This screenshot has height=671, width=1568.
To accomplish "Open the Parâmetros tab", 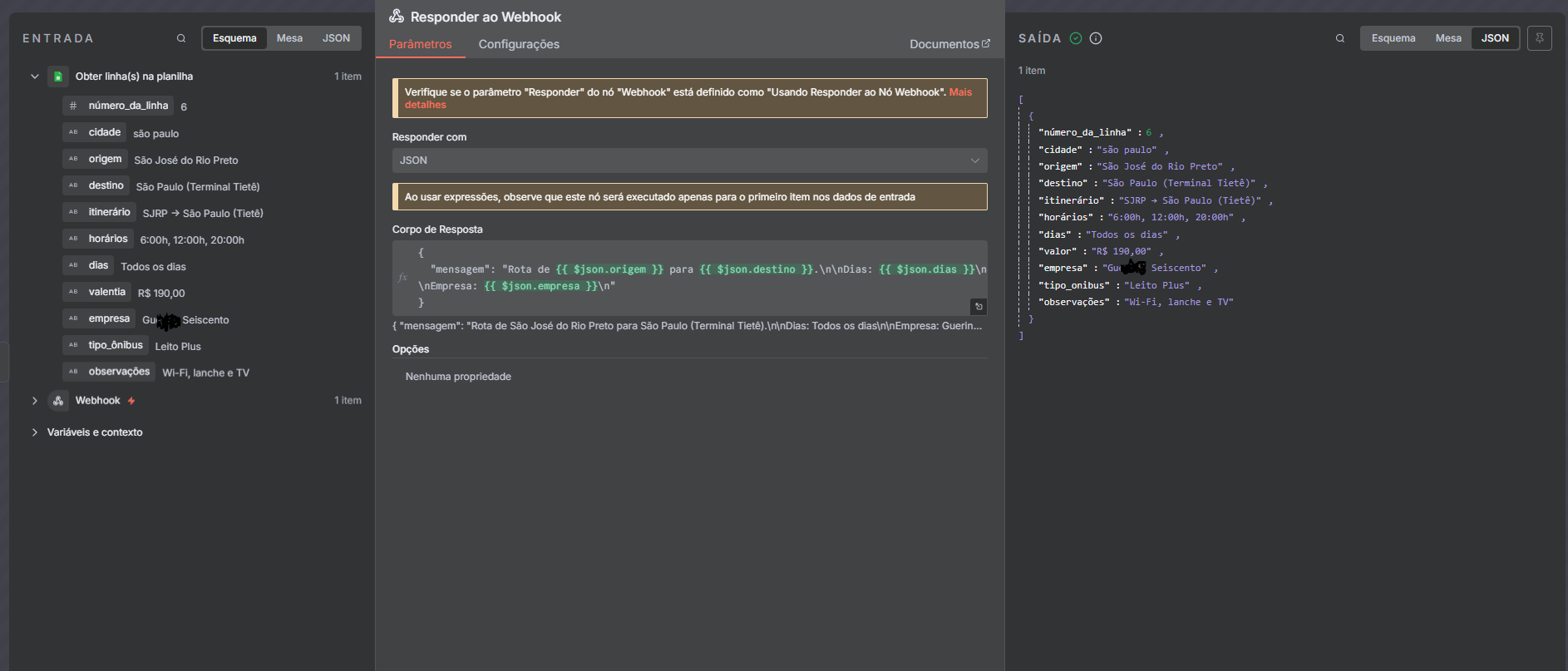I will (421, 44).
